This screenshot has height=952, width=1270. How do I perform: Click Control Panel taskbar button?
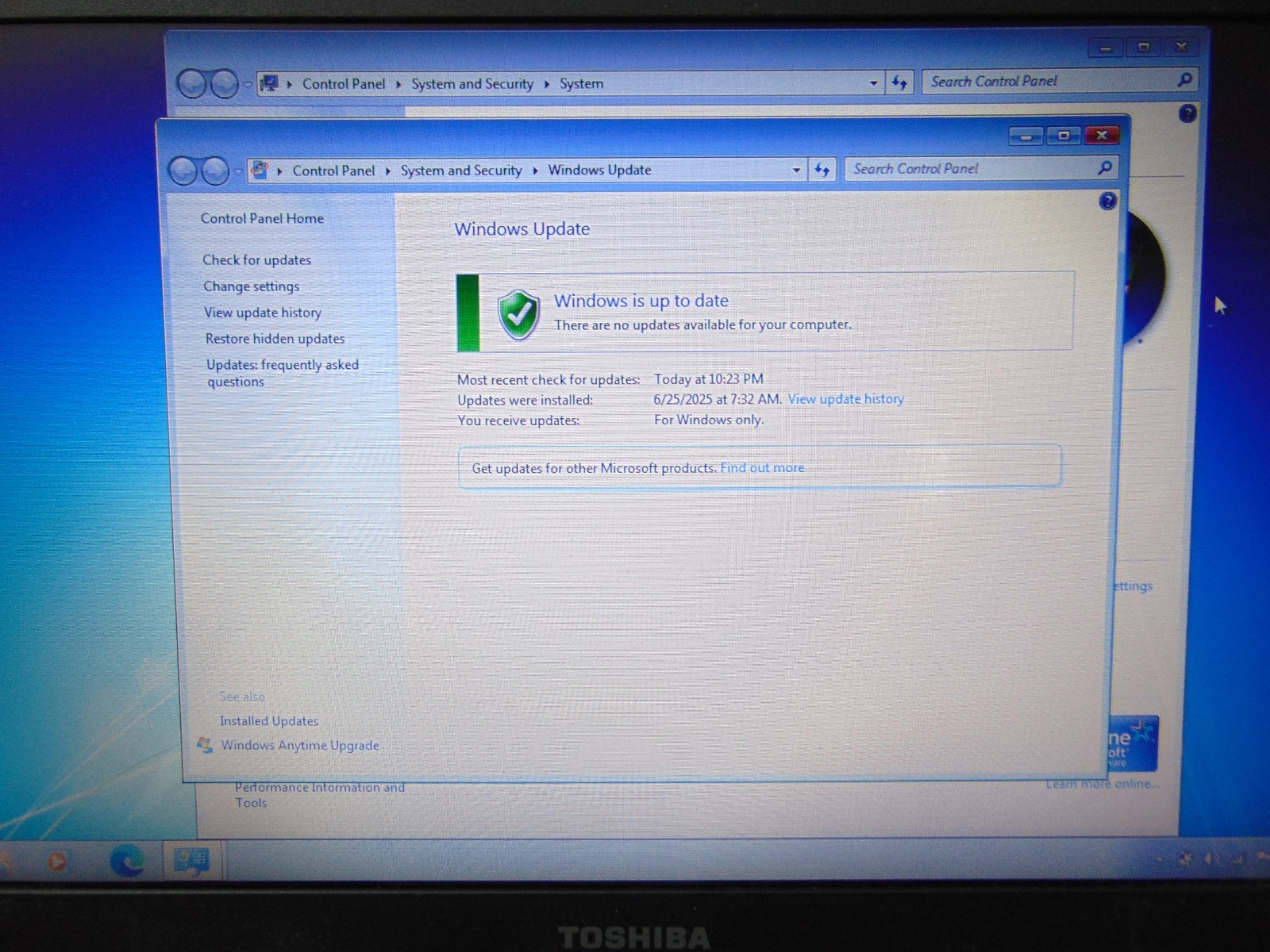pos(192,860)
